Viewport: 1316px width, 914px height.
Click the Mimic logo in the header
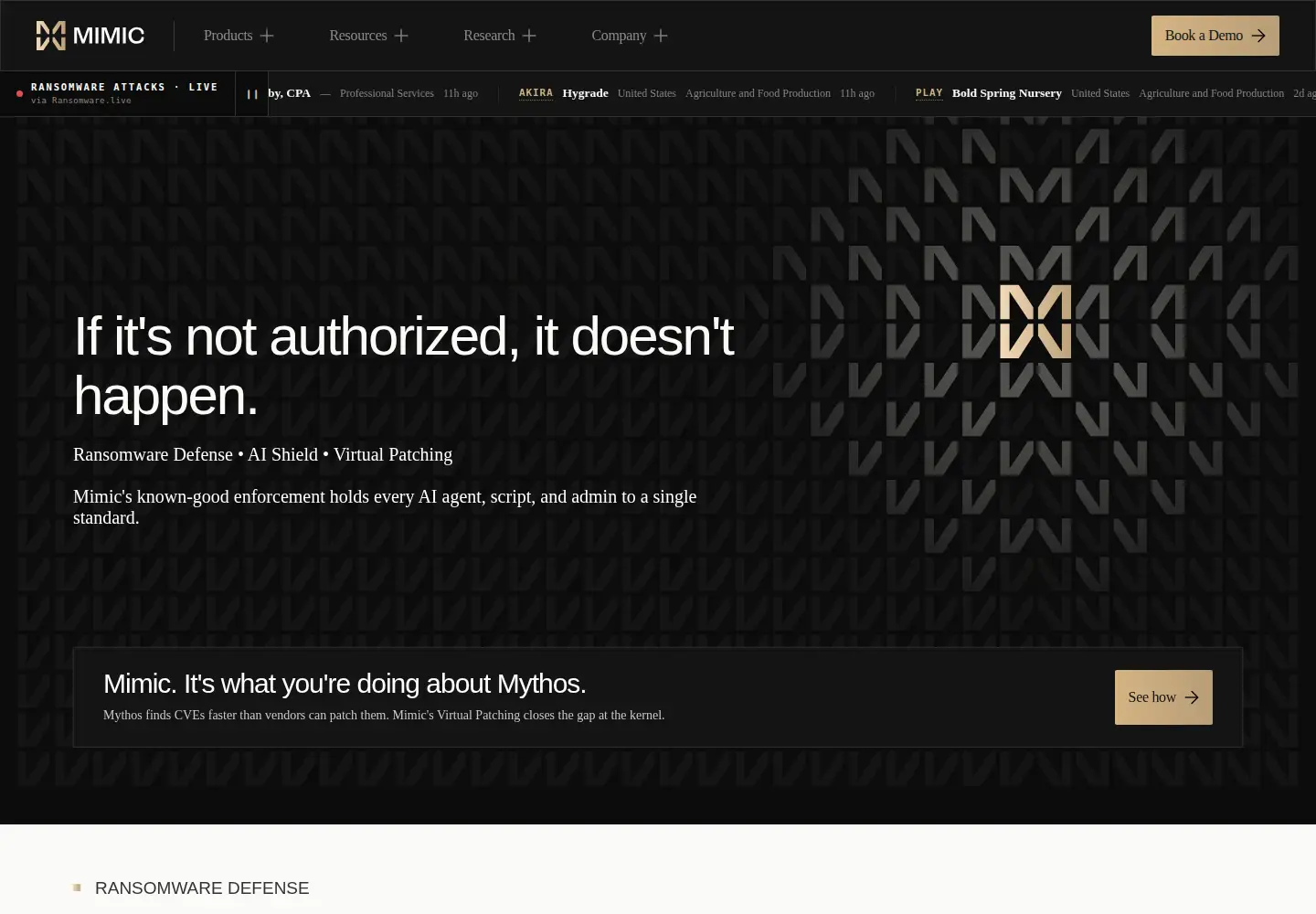[x=90, y=36]
